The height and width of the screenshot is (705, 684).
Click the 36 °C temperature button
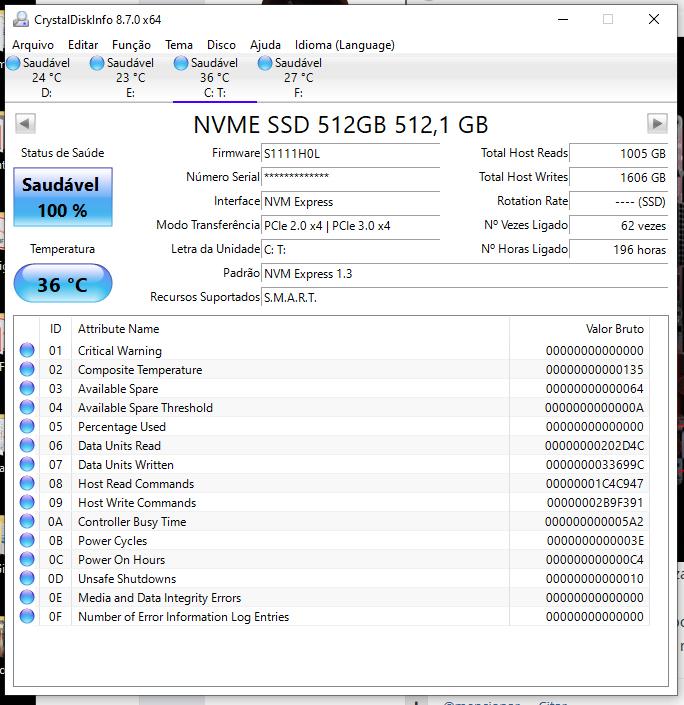[63, 283]
